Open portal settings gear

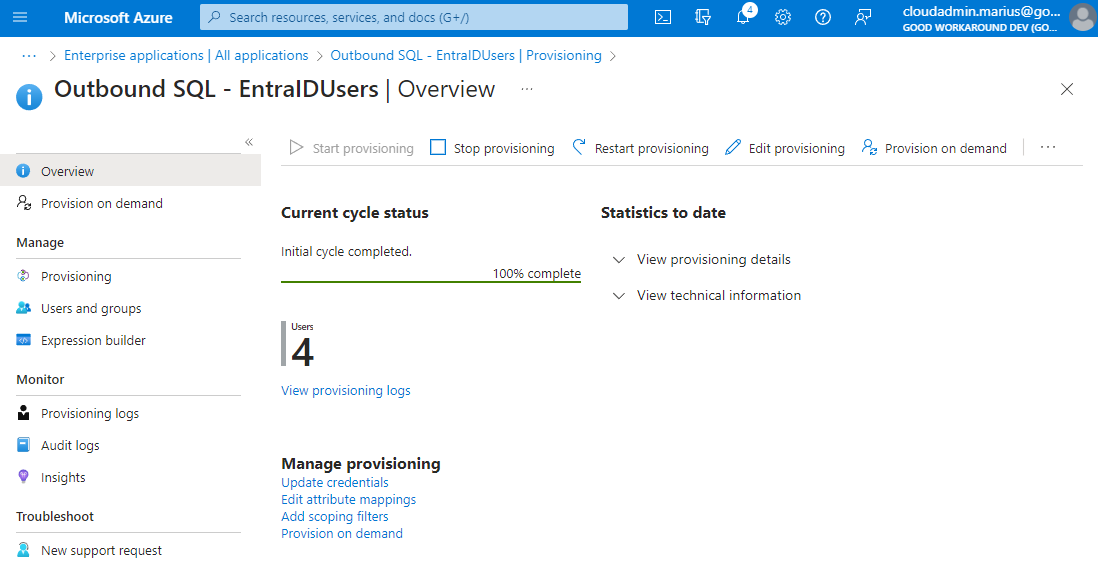pyautogui.click(x=783, y=17)
